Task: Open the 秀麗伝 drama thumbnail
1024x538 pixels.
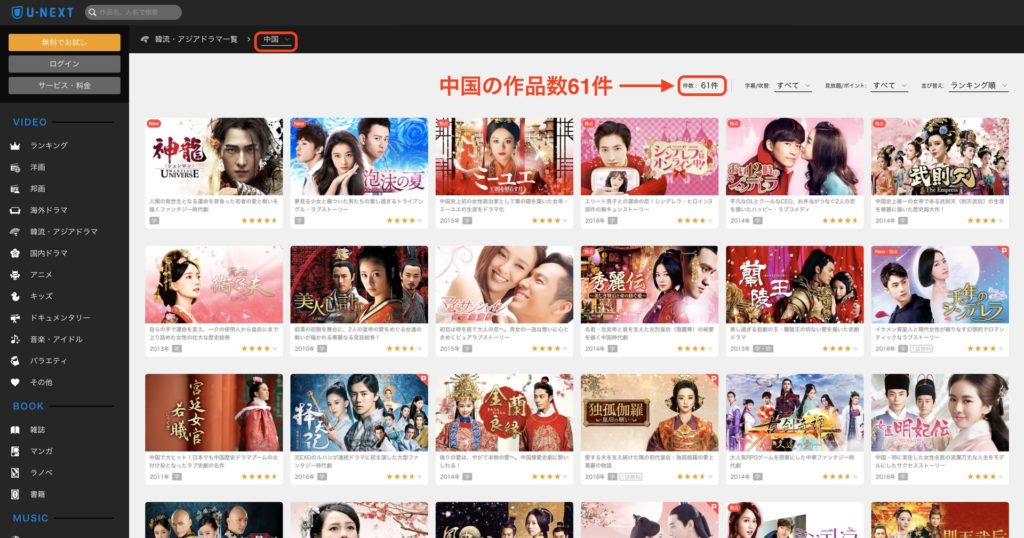Action: (650, 285)
